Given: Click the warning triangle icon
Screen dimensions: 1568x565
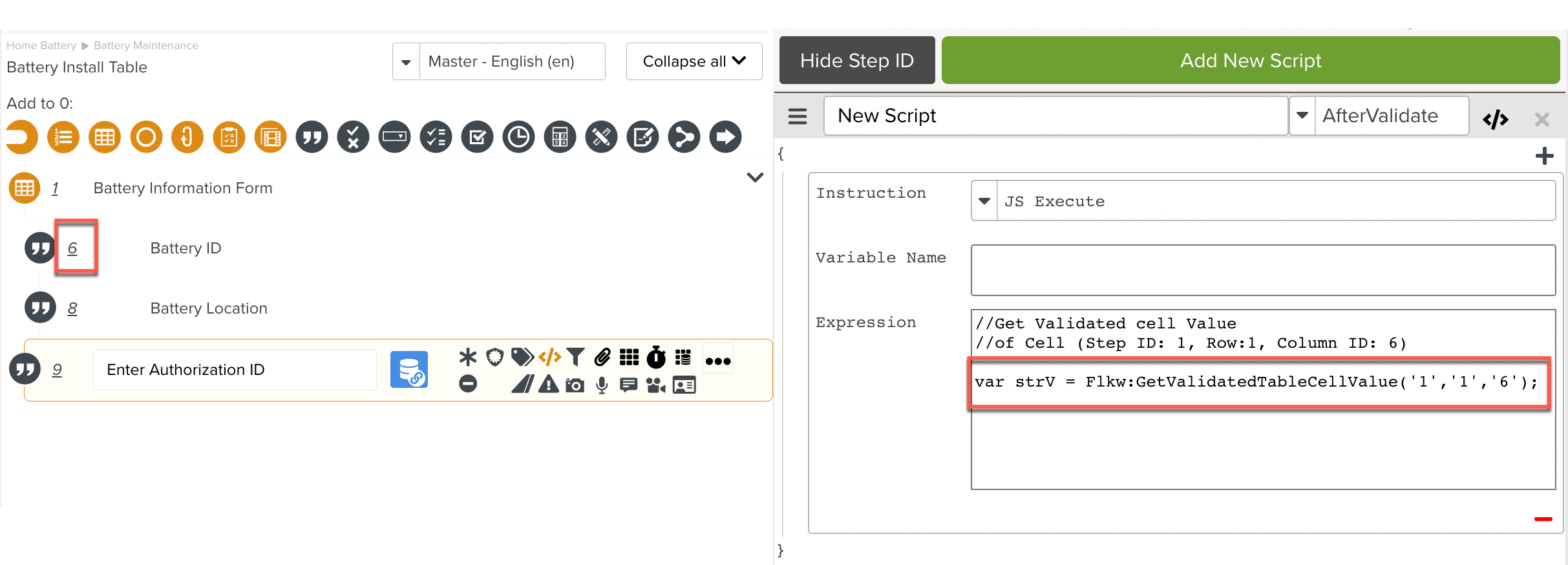Looking at the screenshot, I should (549, 385).
